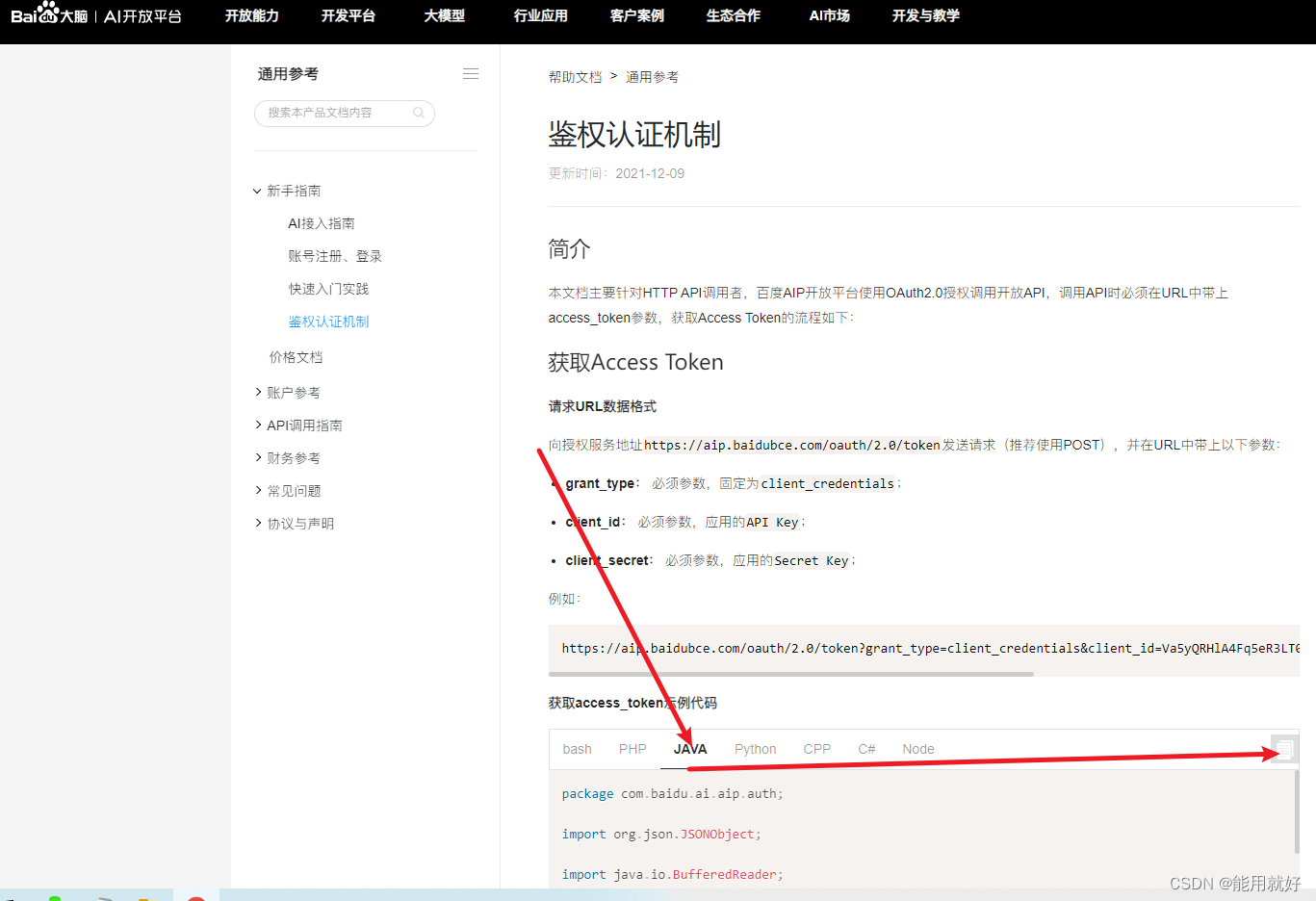1316x901 pixels.
Task: Switch to the Node code tab
Action: point(918,749)
